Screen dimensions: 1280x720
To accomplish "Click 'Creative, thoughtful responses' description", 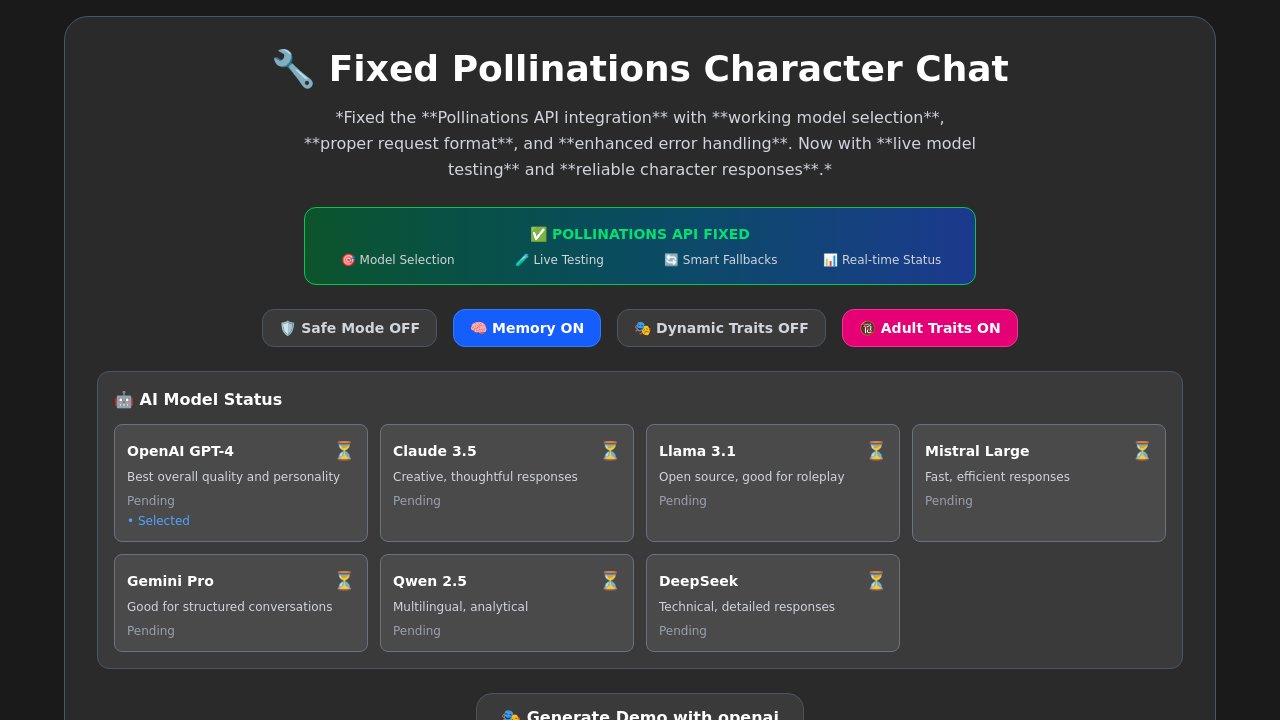I will point(485,477).
